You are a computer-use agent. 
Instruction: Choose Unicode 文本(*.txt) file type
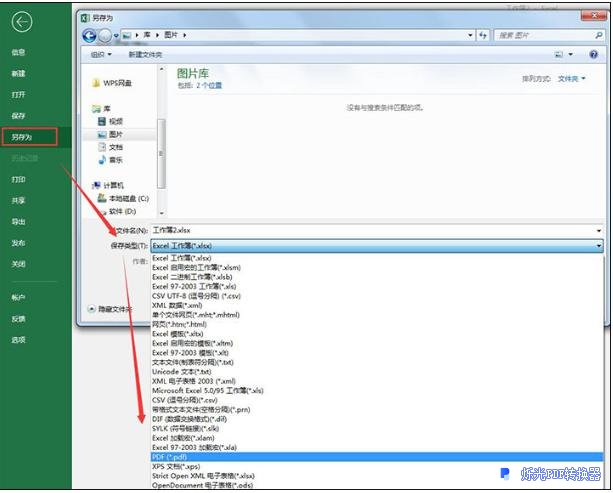377,372
